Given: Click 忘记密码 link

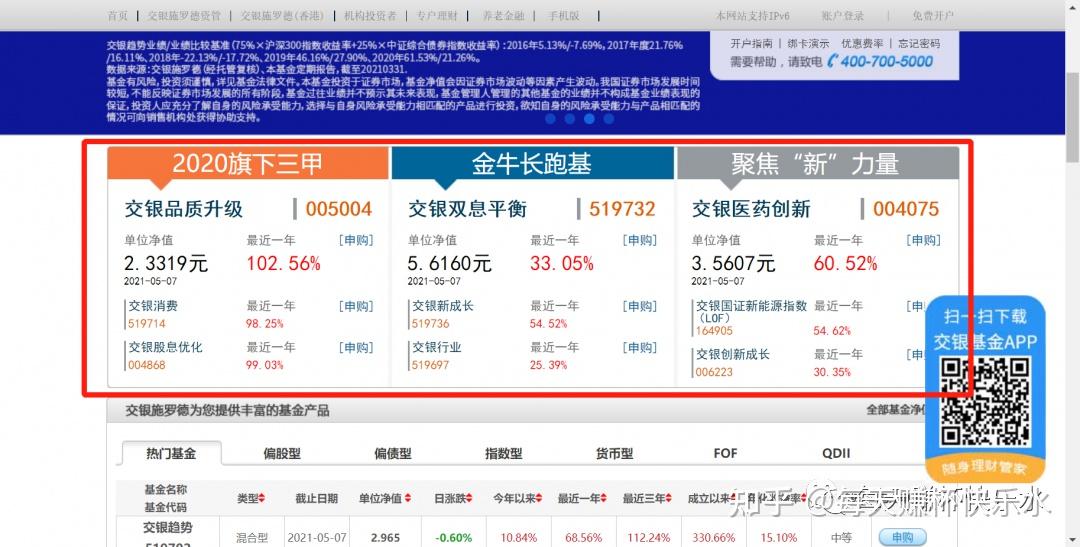Looking at the screenshot, I should click(919, 43).
